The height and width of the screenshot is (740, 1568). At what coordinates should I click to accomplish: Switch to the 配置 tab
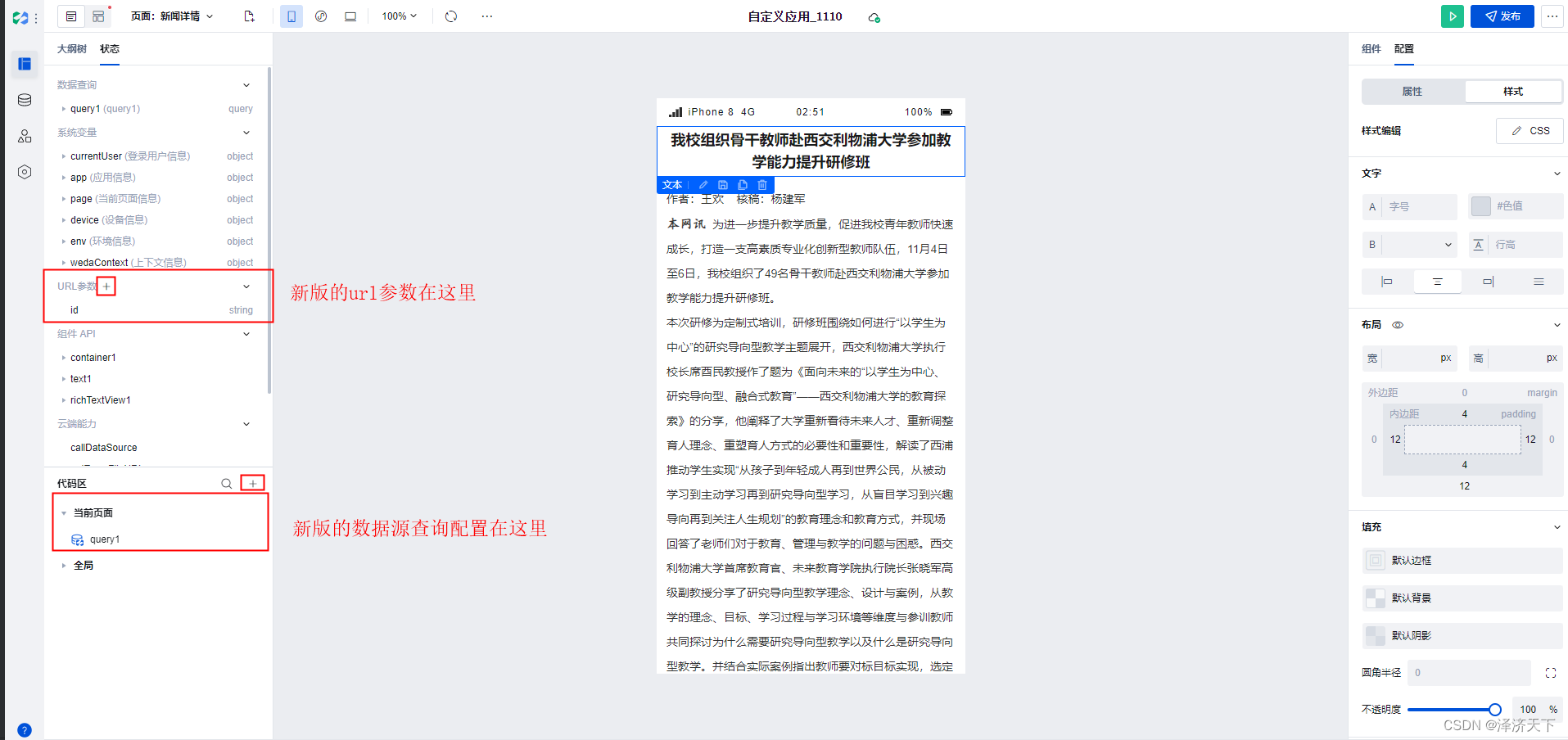point(1404,49)
